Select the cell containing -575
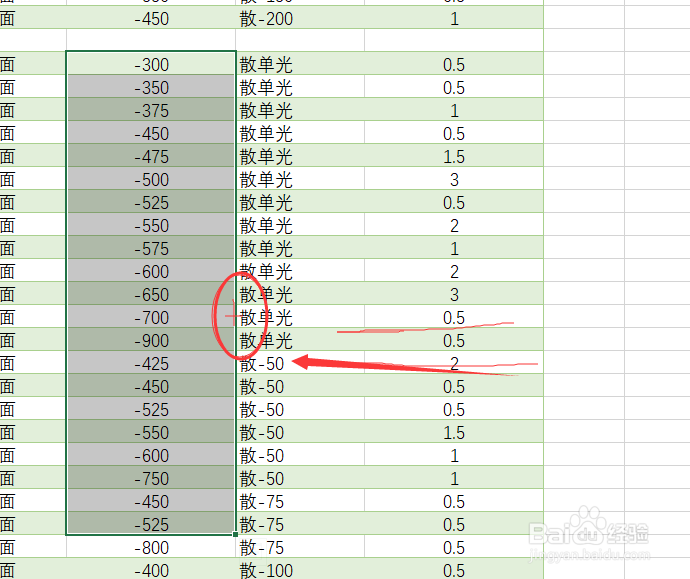690x579 pixels. click(x=151, y=248)
